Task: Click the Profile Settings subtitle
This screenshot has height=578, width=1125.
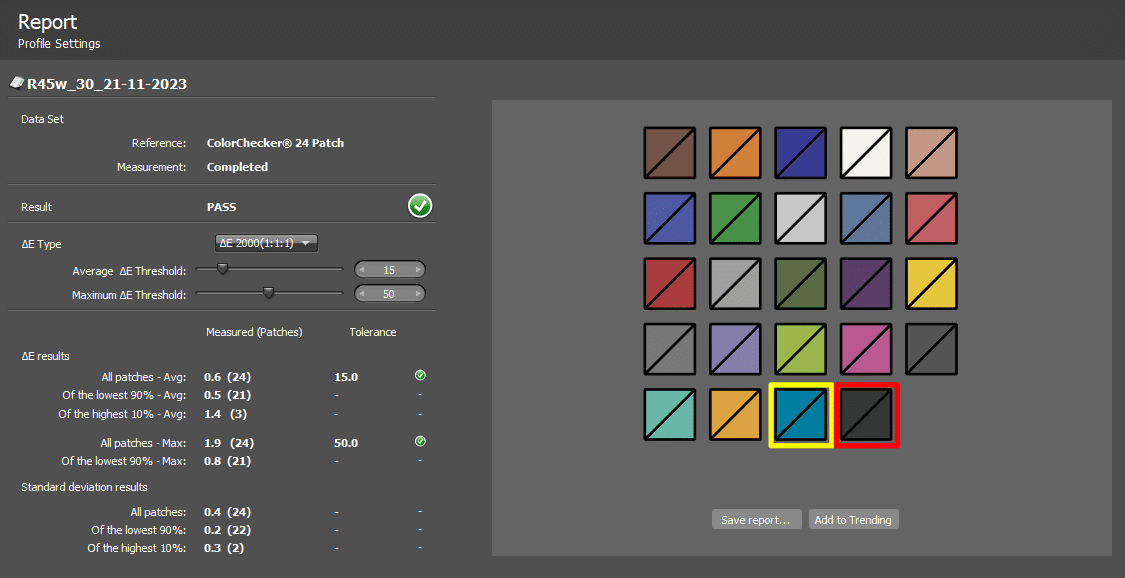Action: pos(59,44)
